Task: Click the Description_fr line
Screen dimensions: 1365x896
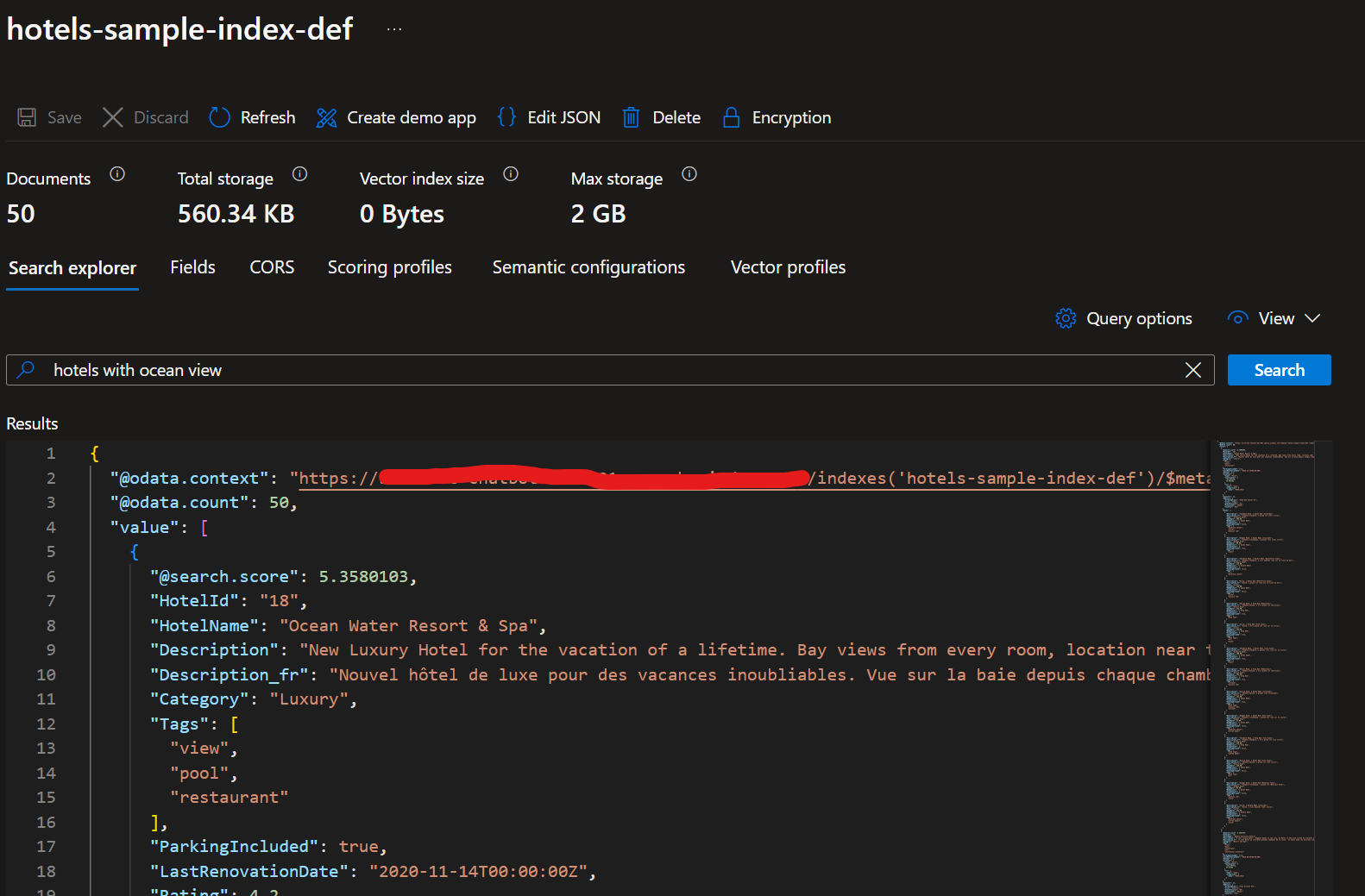Action: click(x=680, y=674)
